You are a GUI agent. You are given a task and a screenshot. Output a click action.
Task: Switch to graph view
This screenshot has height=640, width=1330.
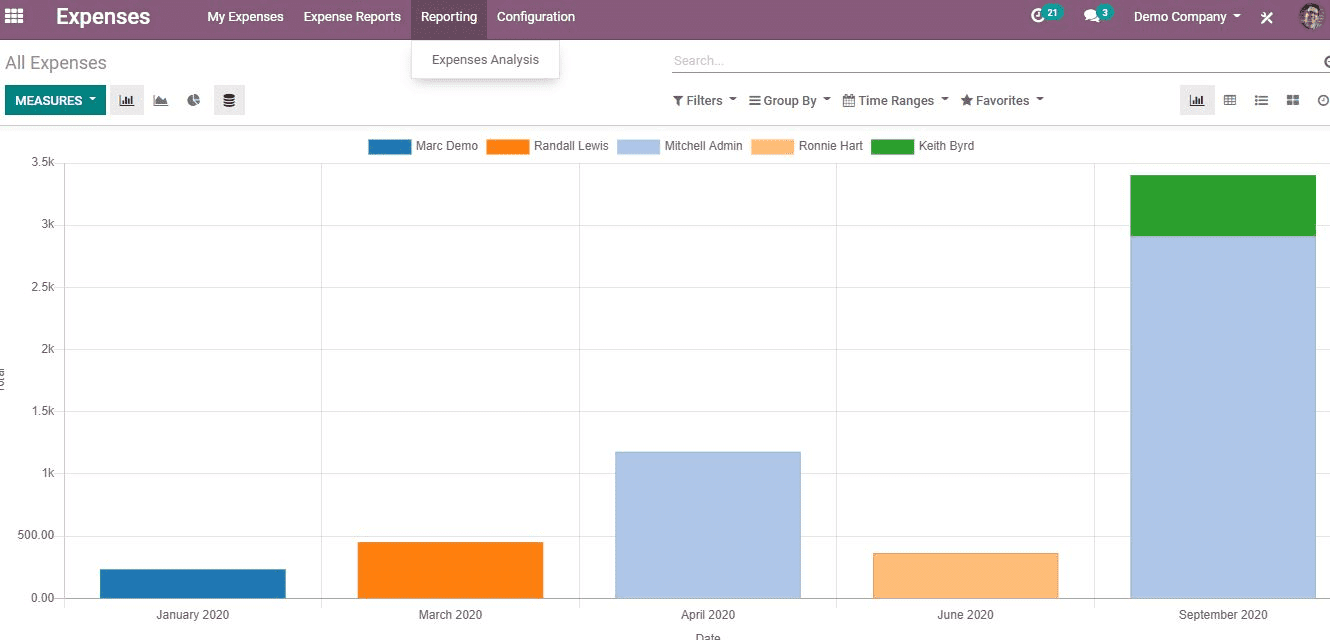[x=1197, y=100]
